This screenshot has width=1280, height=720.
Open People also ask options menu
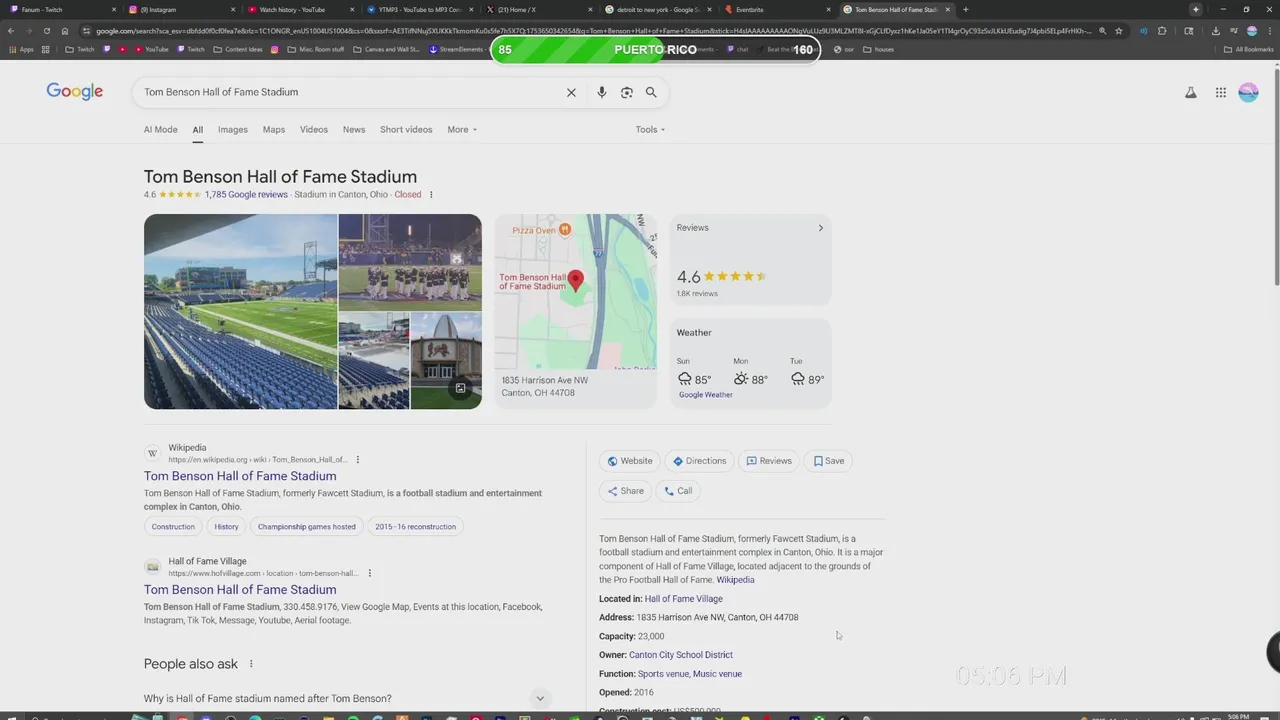coord(251,664)
